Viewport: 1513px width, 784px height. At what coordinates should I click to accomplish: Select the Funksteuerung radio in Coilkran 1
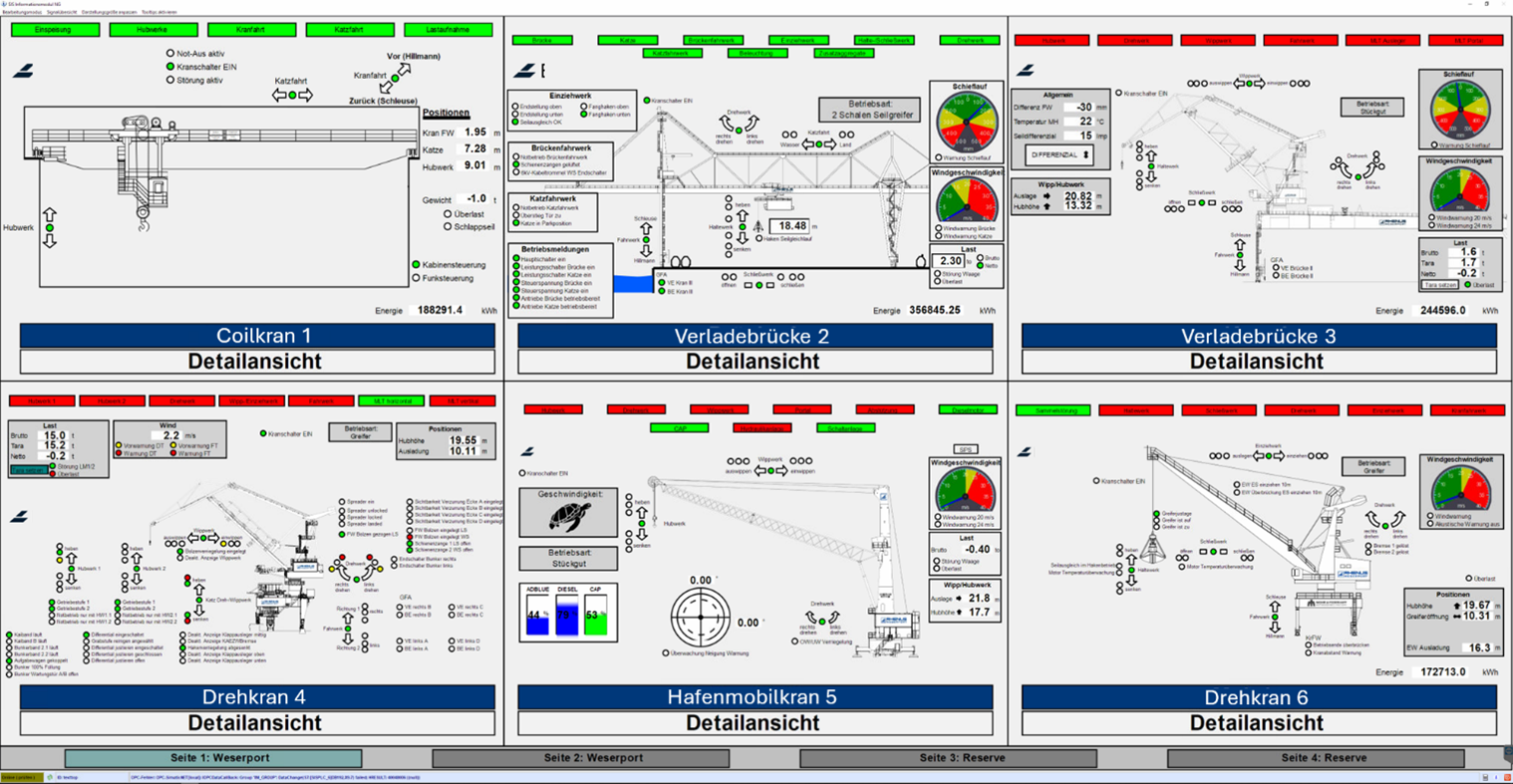point(417,279)
